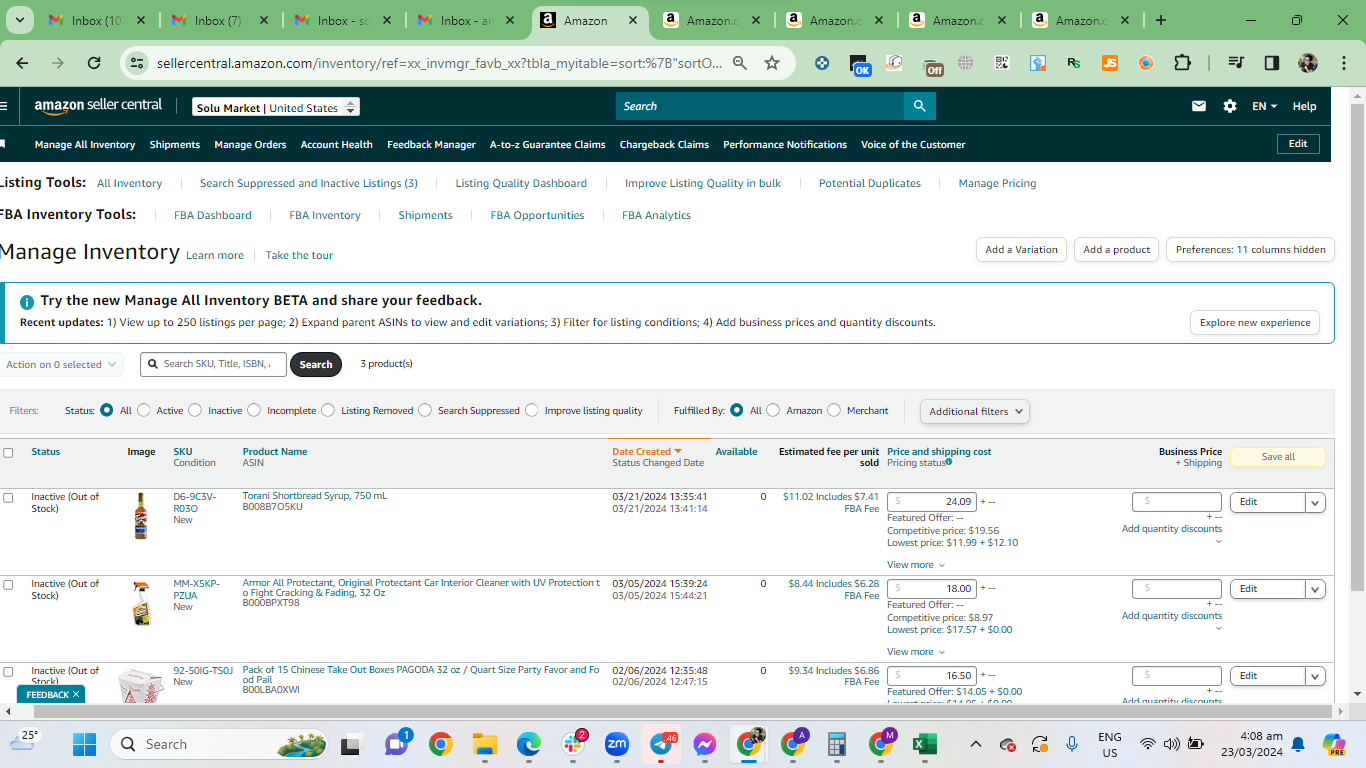Open Feedback Manager

[431, 144]
